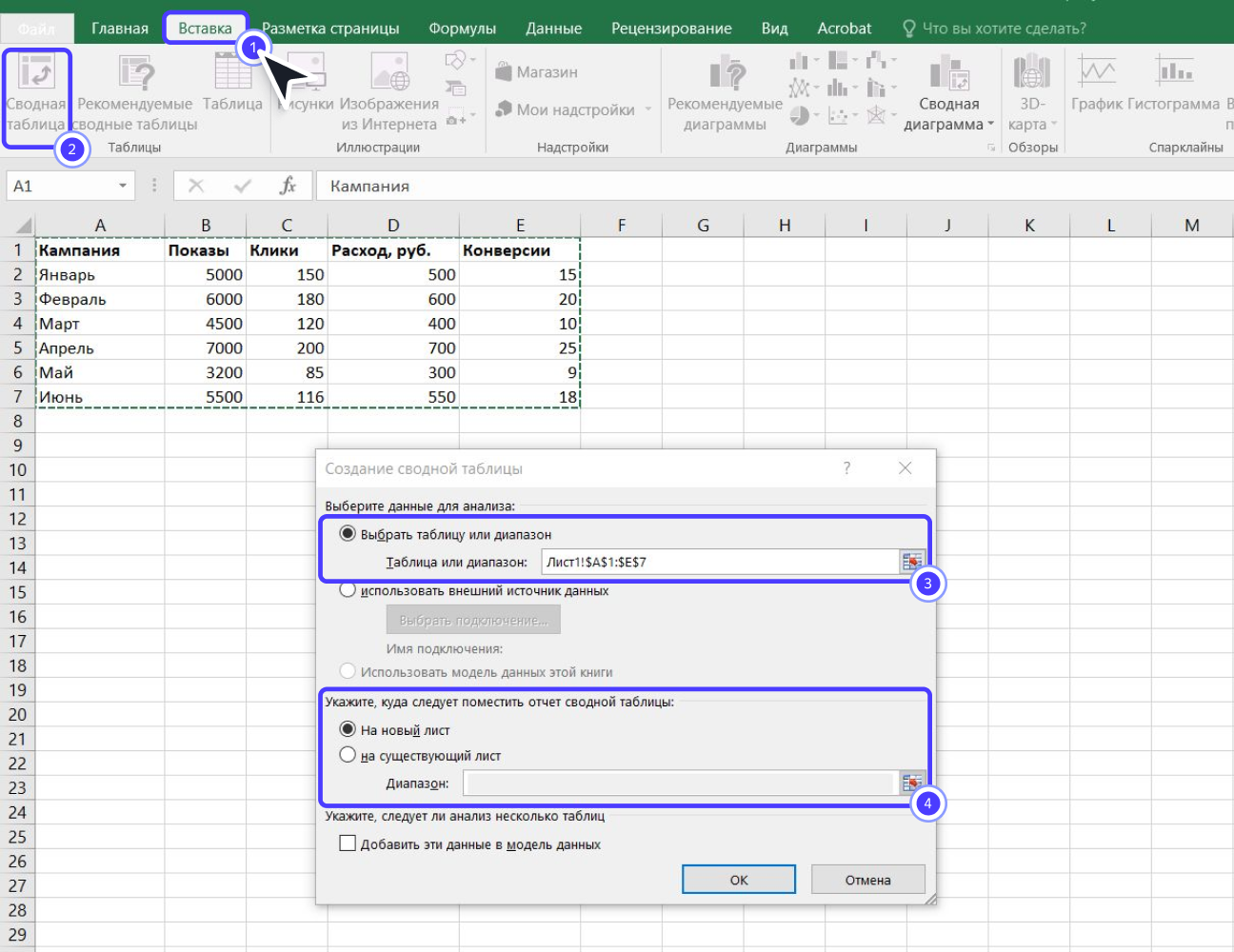
Task: Open the Файл tab
Action: [x=36, y=29]
